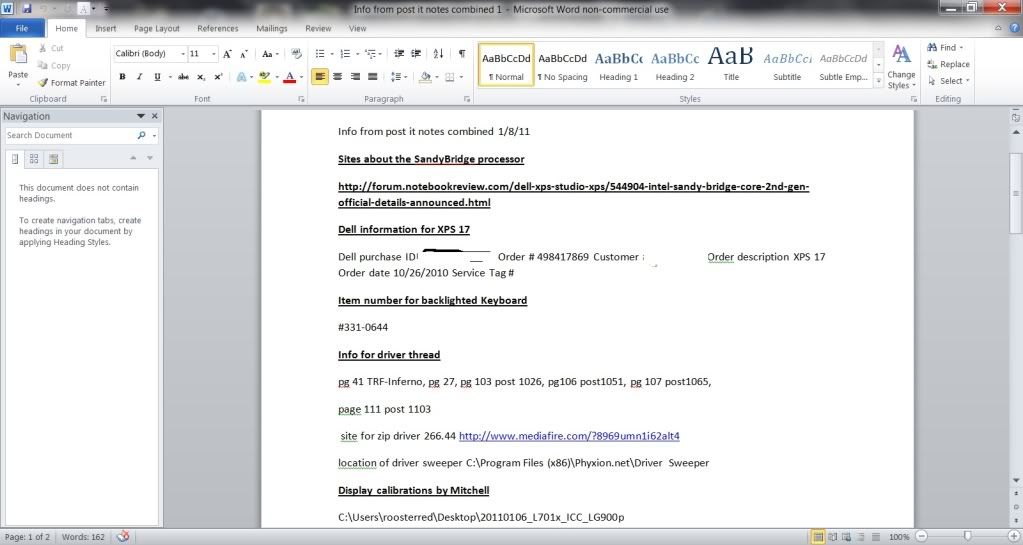Cut the selected text

(51, 48)
